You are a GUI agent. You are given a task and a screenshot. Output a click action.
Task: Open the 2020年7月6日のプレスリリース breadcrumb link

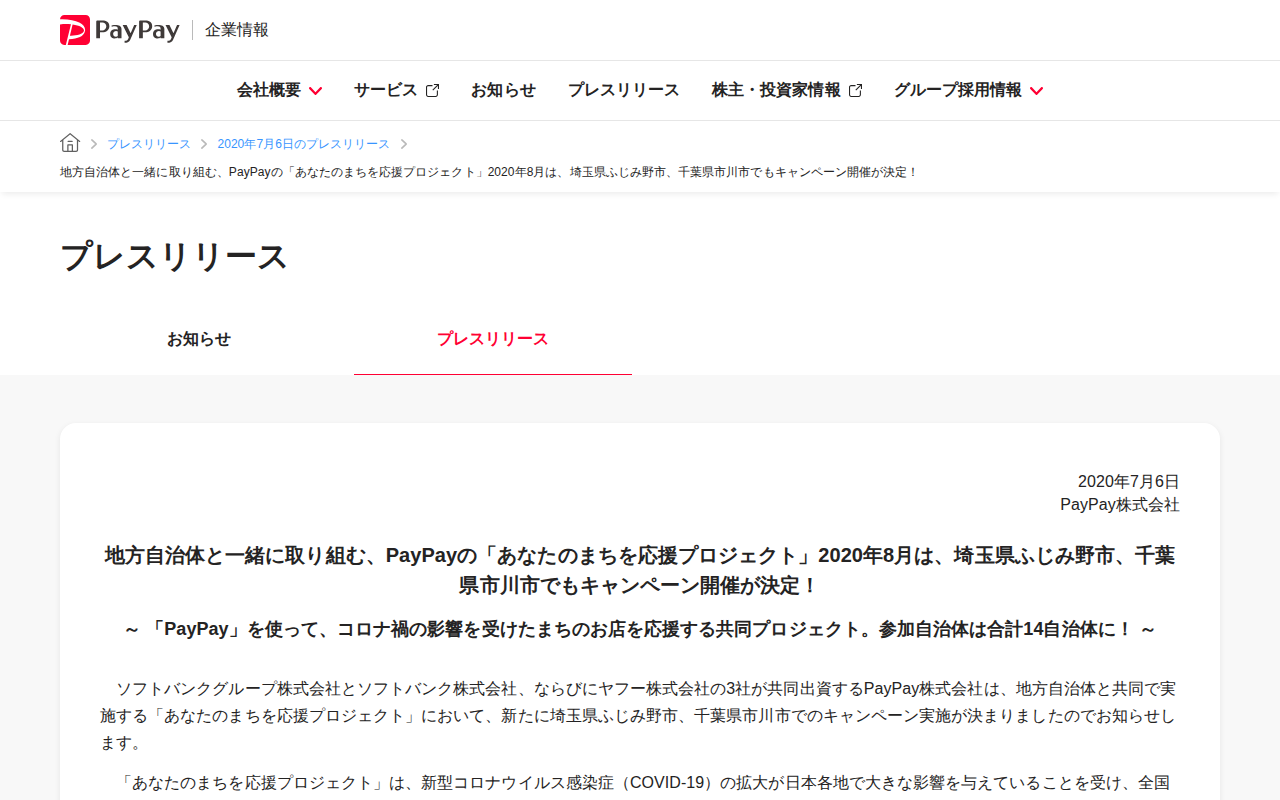point(303,144)
